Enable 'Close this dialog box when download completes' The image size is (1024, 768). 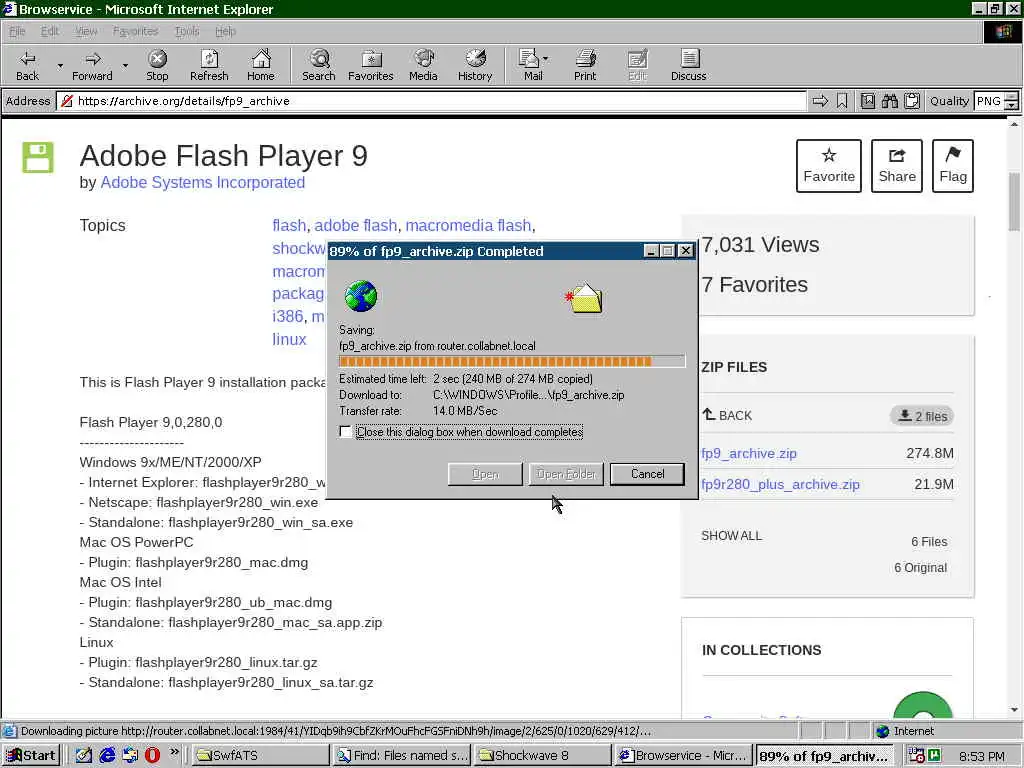click(x=345, y=432)
